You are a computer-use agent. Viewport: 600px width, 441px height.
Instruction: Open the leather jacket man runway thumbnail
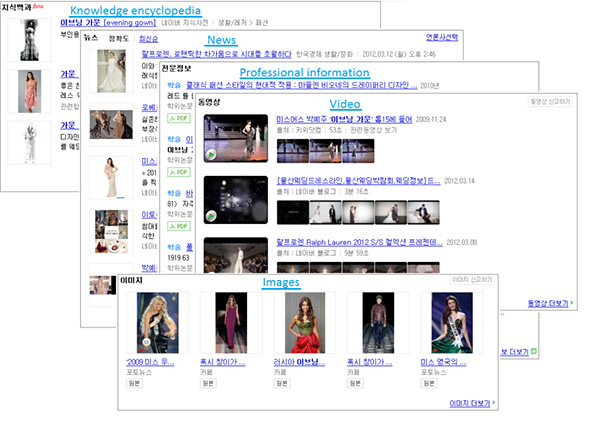pos(378,323)
